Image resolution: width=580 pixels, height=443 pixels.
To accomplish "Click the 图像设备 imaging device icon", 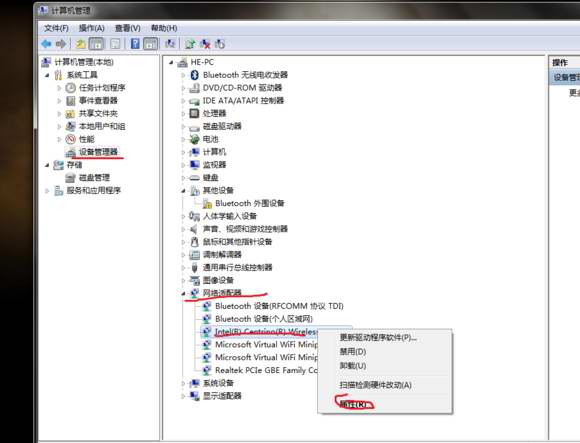I will [x=194, y=280].
